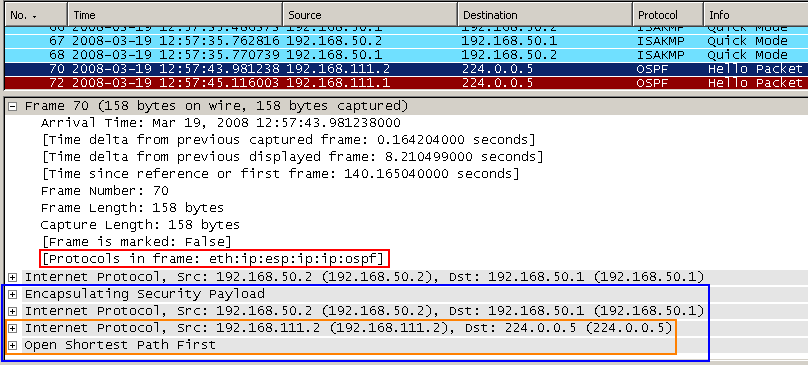
Task: Click ISAKMP protocol cell in packet 67 row
Action: pyautogui.click(x=661, y=41)
